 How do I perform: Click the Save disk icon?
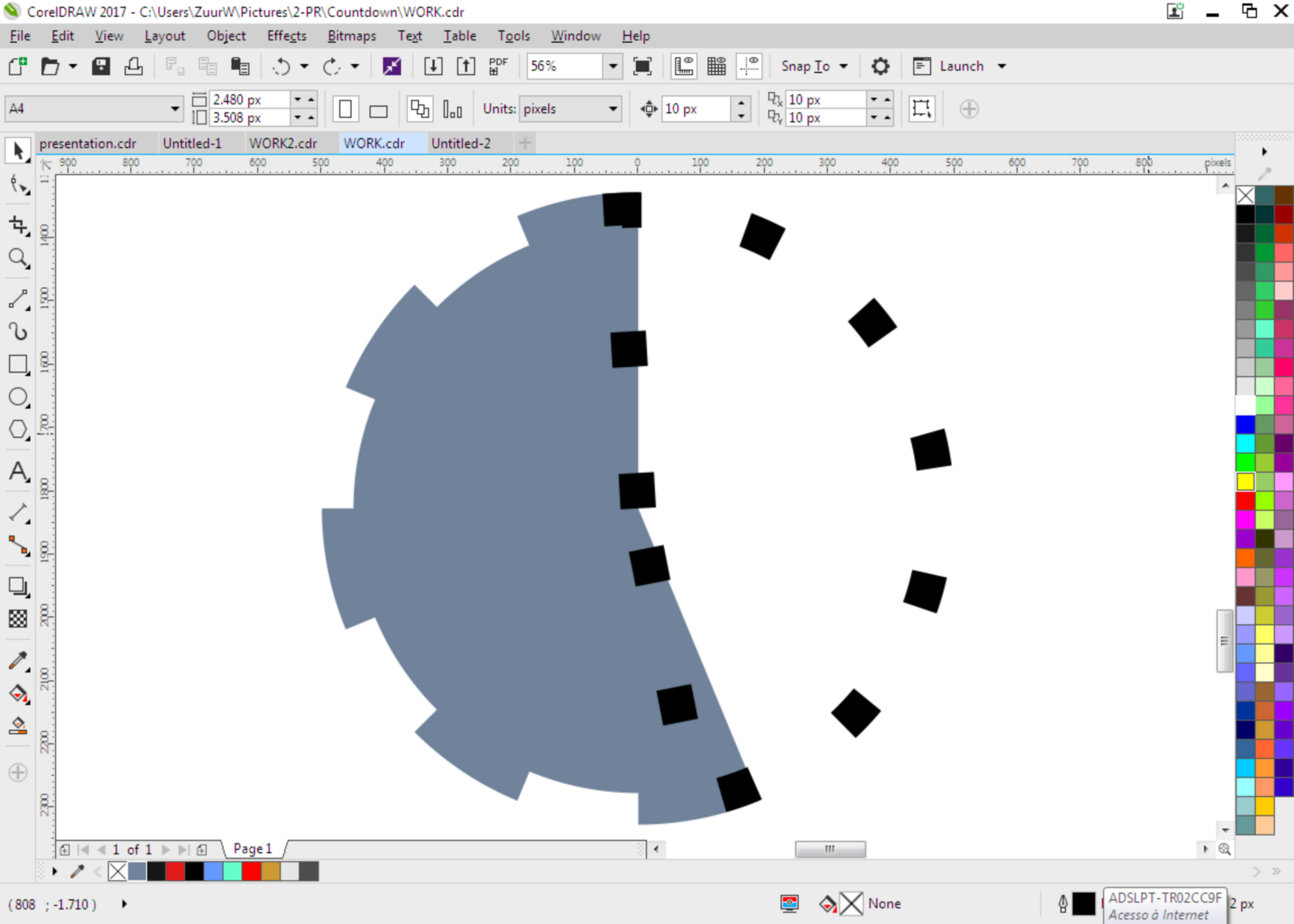click(x=101, y=66)
